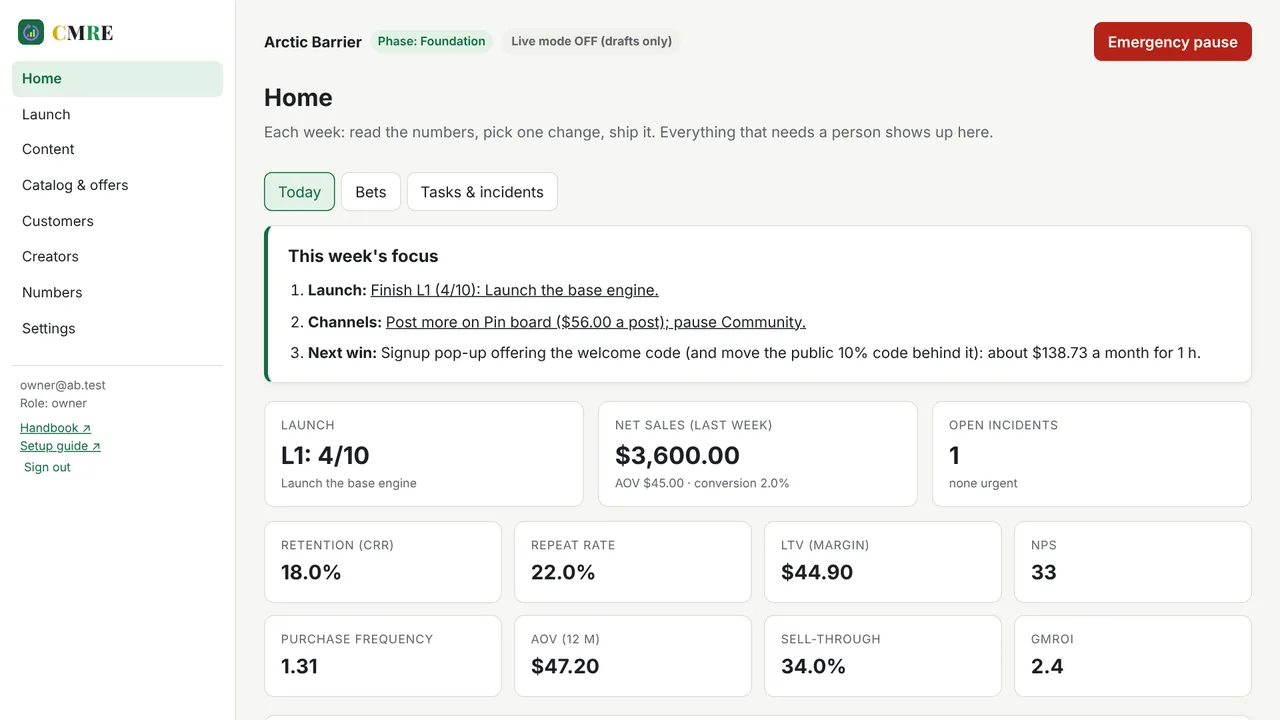1280x720 pixels.
Task: Select the AOV (12 m) $47.20 card
Action: [633, 656]
